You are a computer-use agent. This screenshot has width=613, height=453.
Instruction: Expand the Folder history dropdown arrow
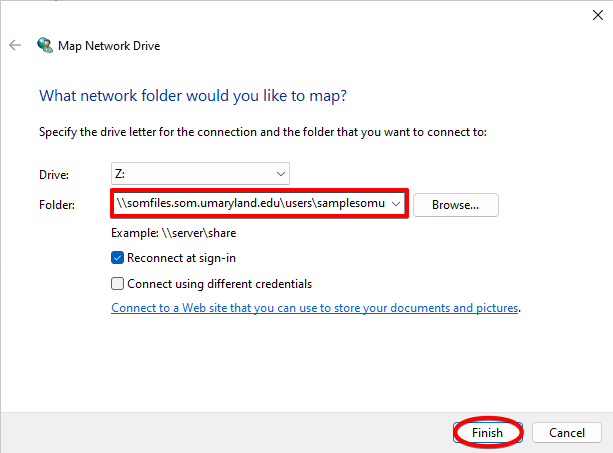[x=397, y=204]
